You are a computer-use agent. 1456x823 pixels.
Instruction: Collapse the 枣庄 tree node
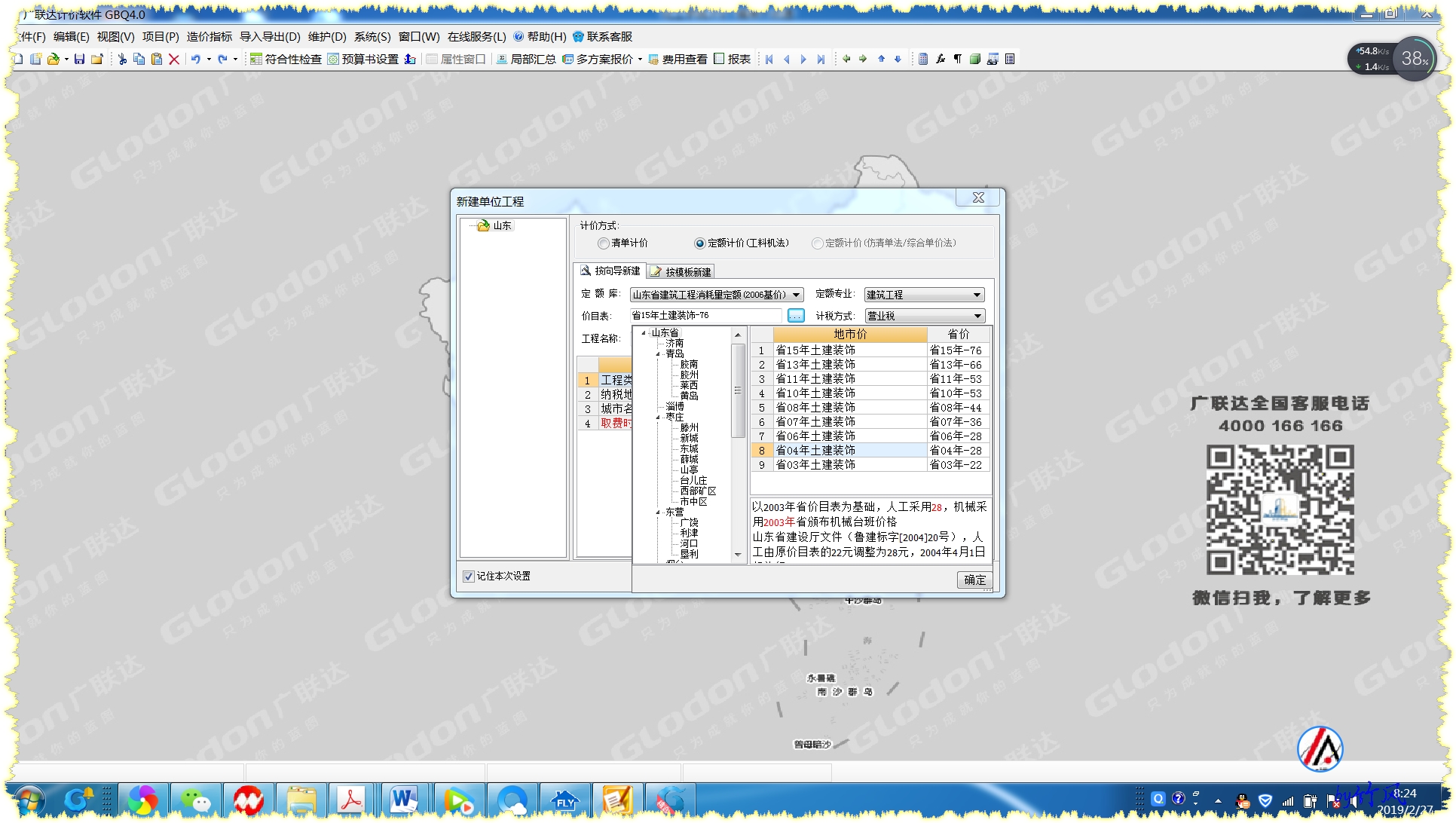coord(658,417)
